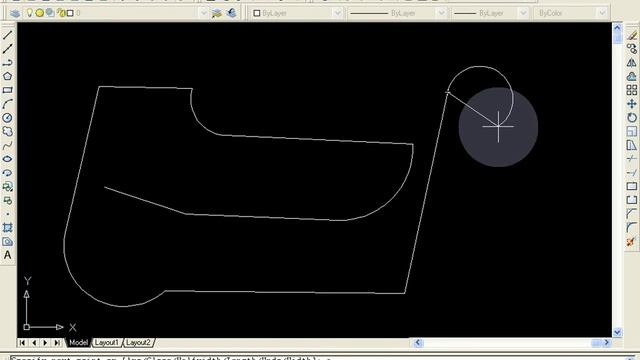Click horizontal scrollbar left arrow

(417, 342)
